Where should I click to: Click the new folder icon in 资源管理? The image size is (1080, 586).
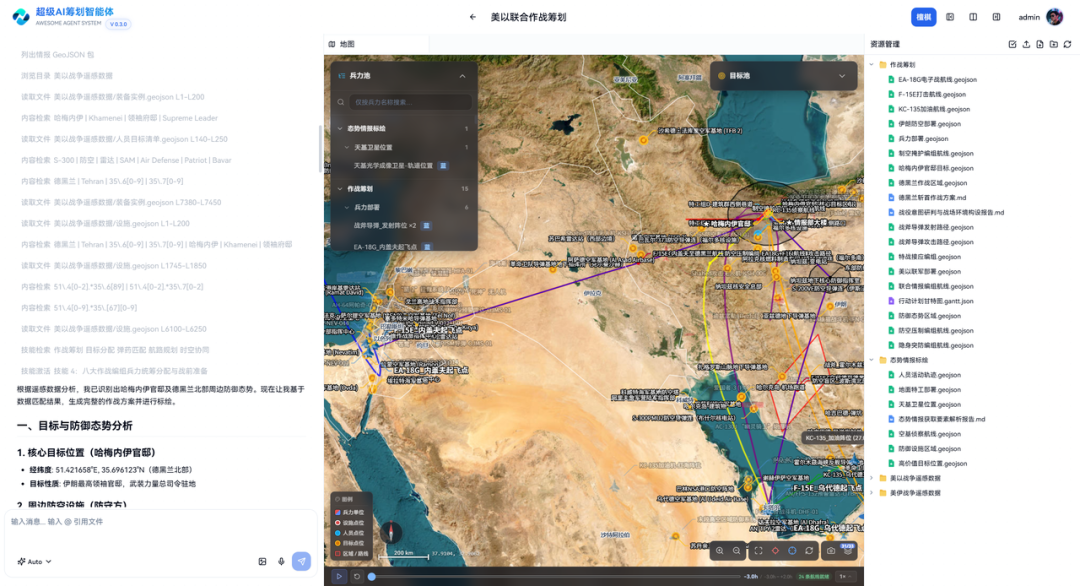pos(1054,44)
